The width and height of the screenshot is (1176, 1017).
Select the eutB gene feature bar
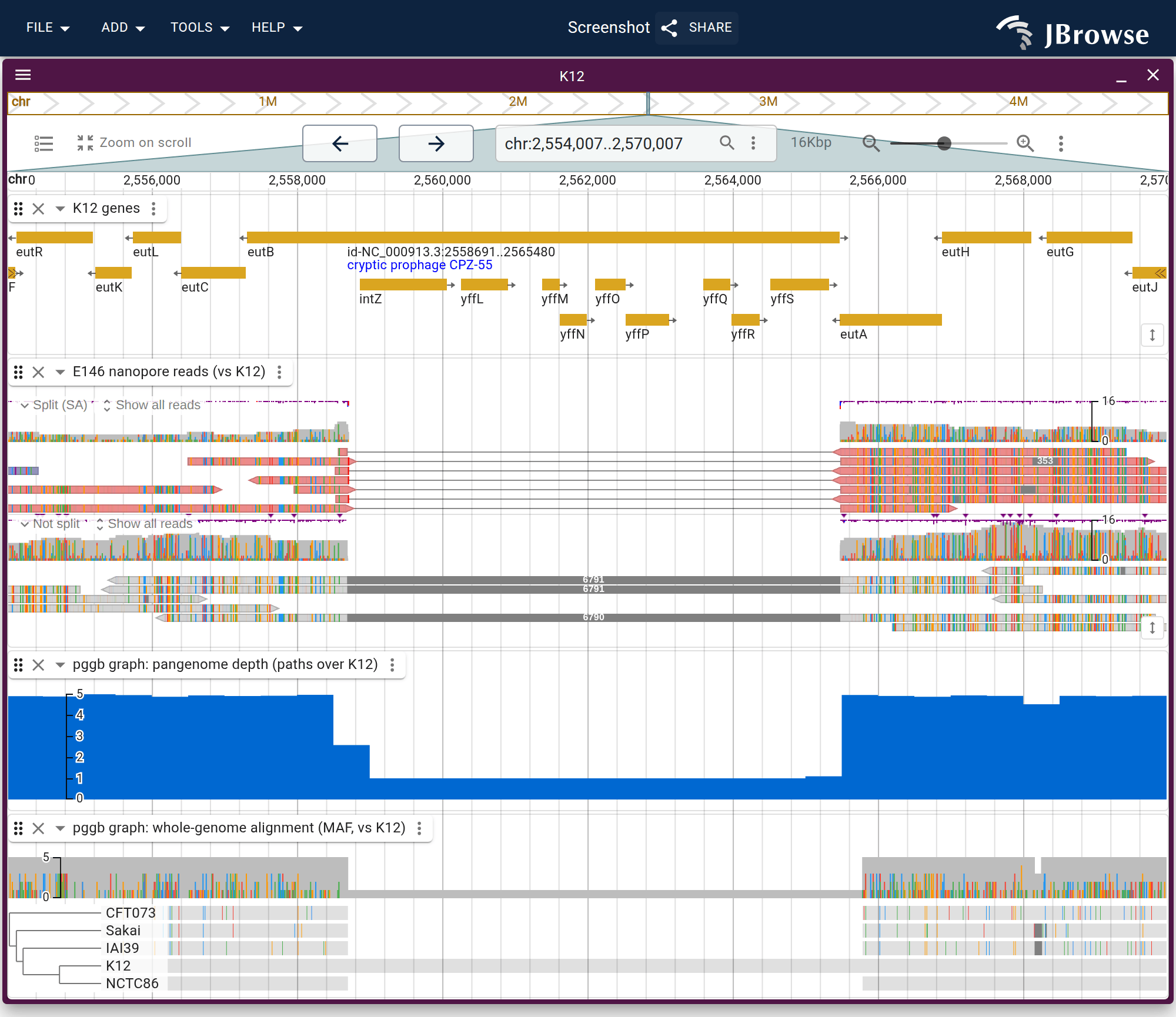click(543, 237)
